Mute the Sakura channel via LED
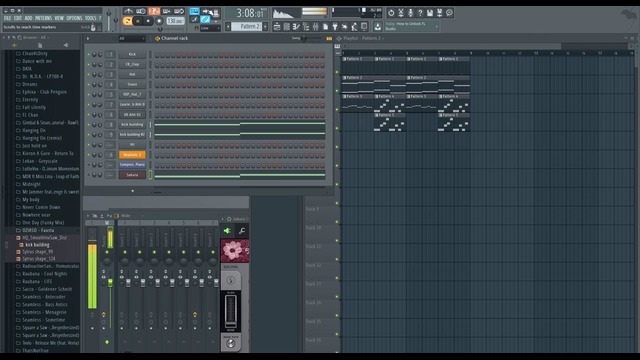 point(89,175)
